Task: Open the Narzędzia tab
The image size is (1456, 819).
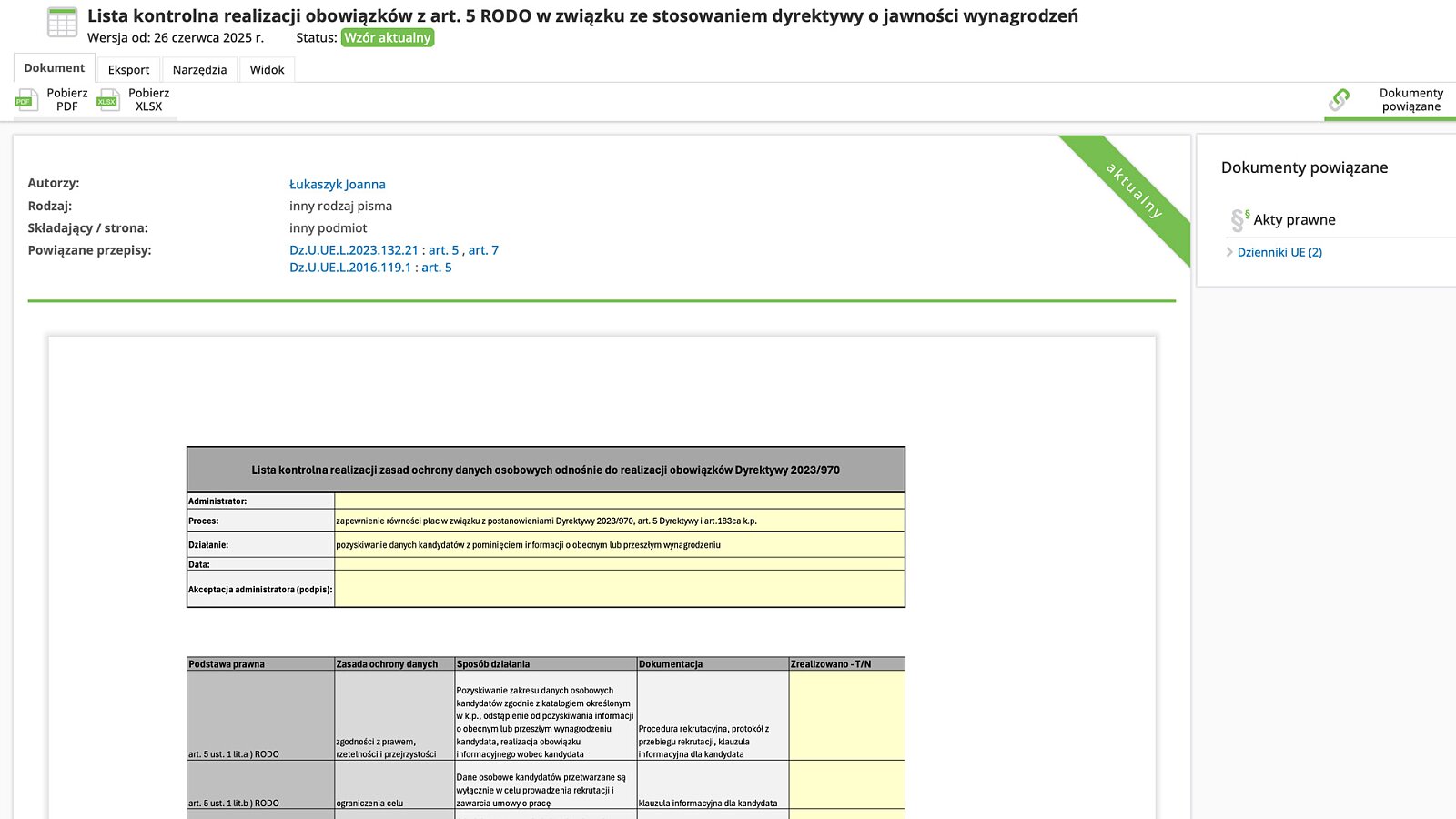Action: pos(199,70)
